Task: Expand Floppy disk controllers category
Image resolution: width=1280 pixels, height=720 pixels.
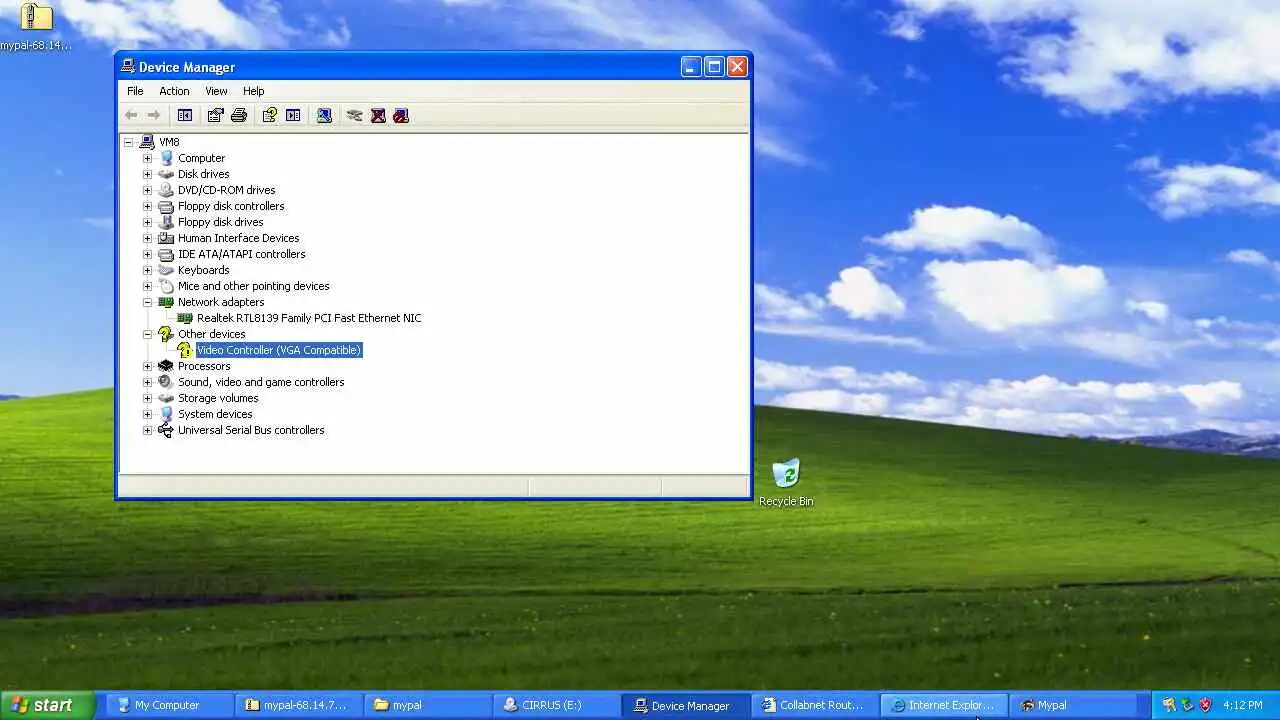Action: 147,206
